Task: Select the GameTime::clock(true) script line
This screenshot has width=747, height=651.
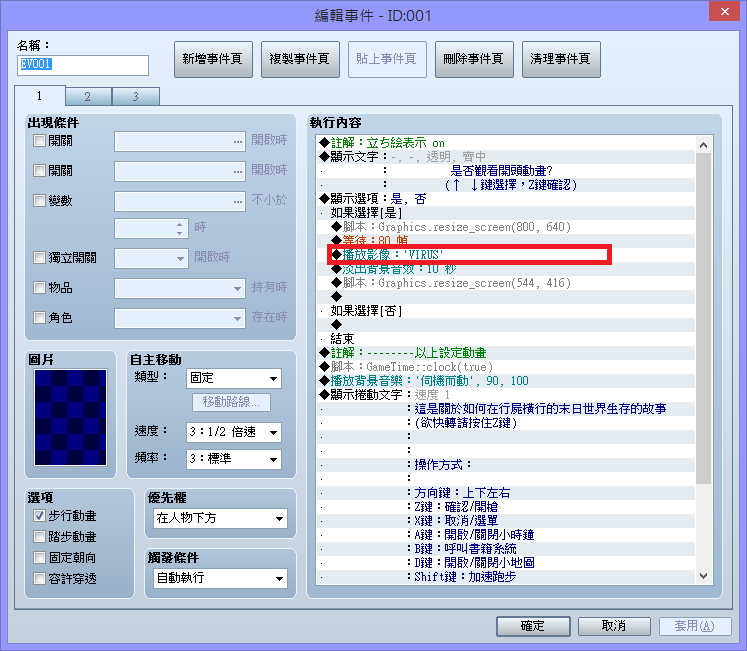Action: pos(505,367)
